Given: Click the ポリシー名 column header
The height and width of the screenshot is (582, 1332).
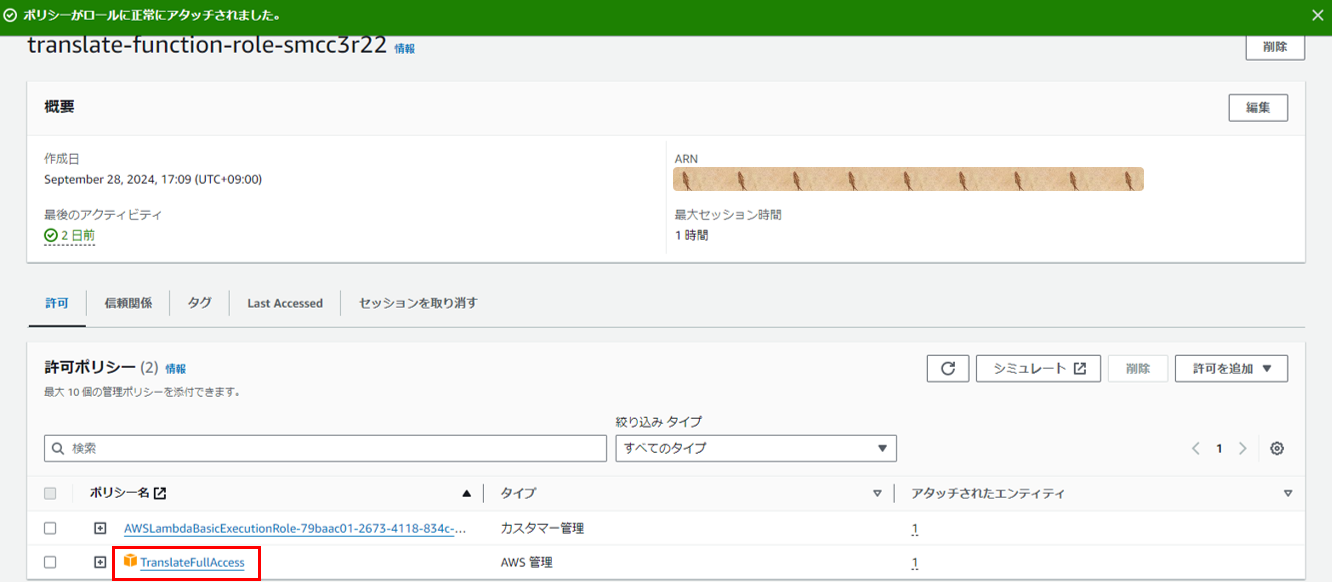Looking at the screenshot, I should (x=119, y=493).
